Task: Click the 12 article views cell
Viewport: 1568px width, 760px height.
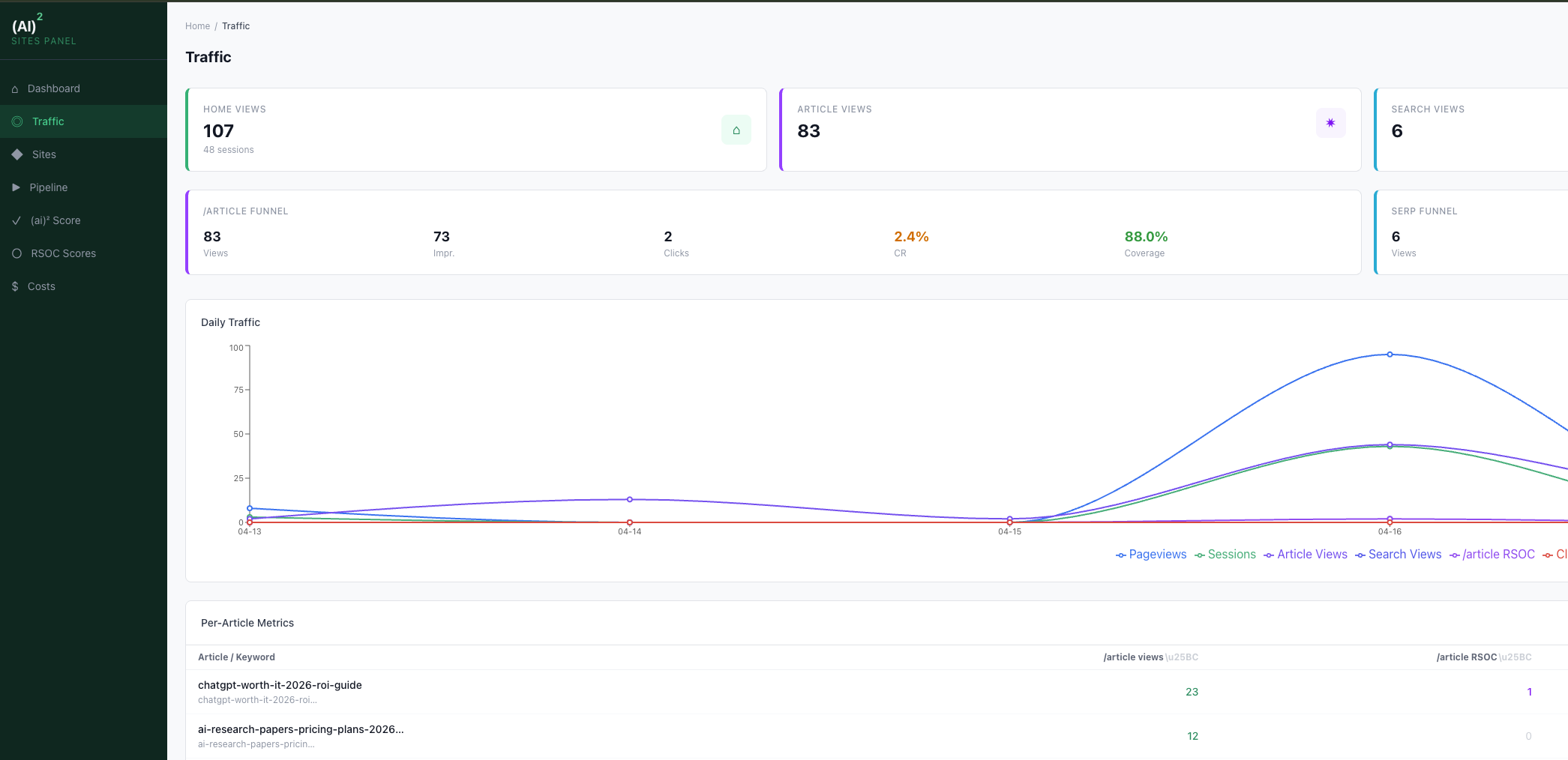Action: click(x=1192, y=736)
